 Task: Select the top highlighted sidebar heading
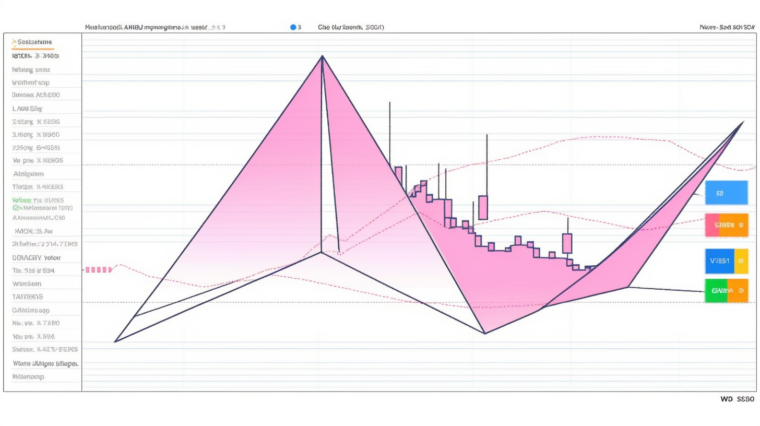35,43
